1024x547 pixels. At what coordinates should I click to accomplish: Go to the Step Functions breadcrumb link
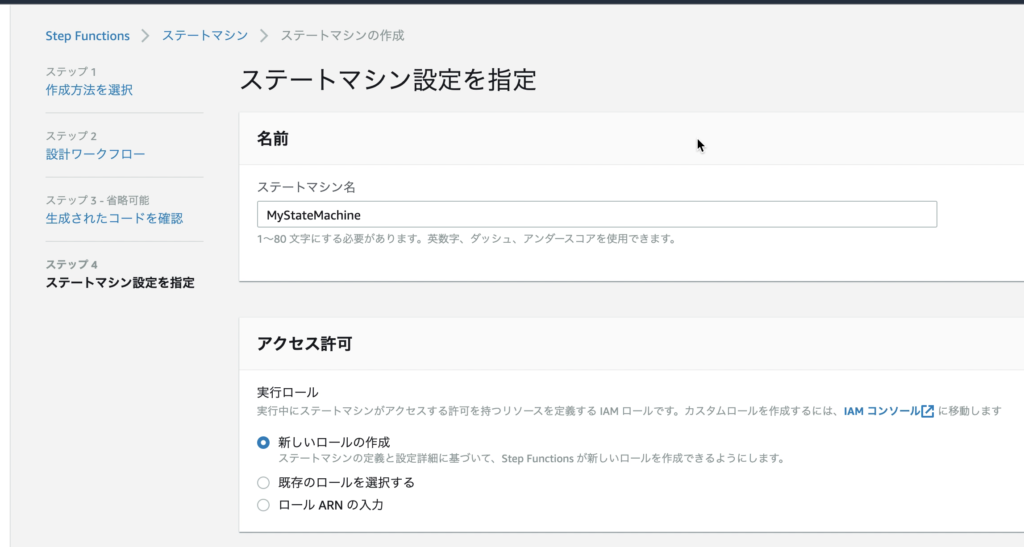tap(88, 36)
